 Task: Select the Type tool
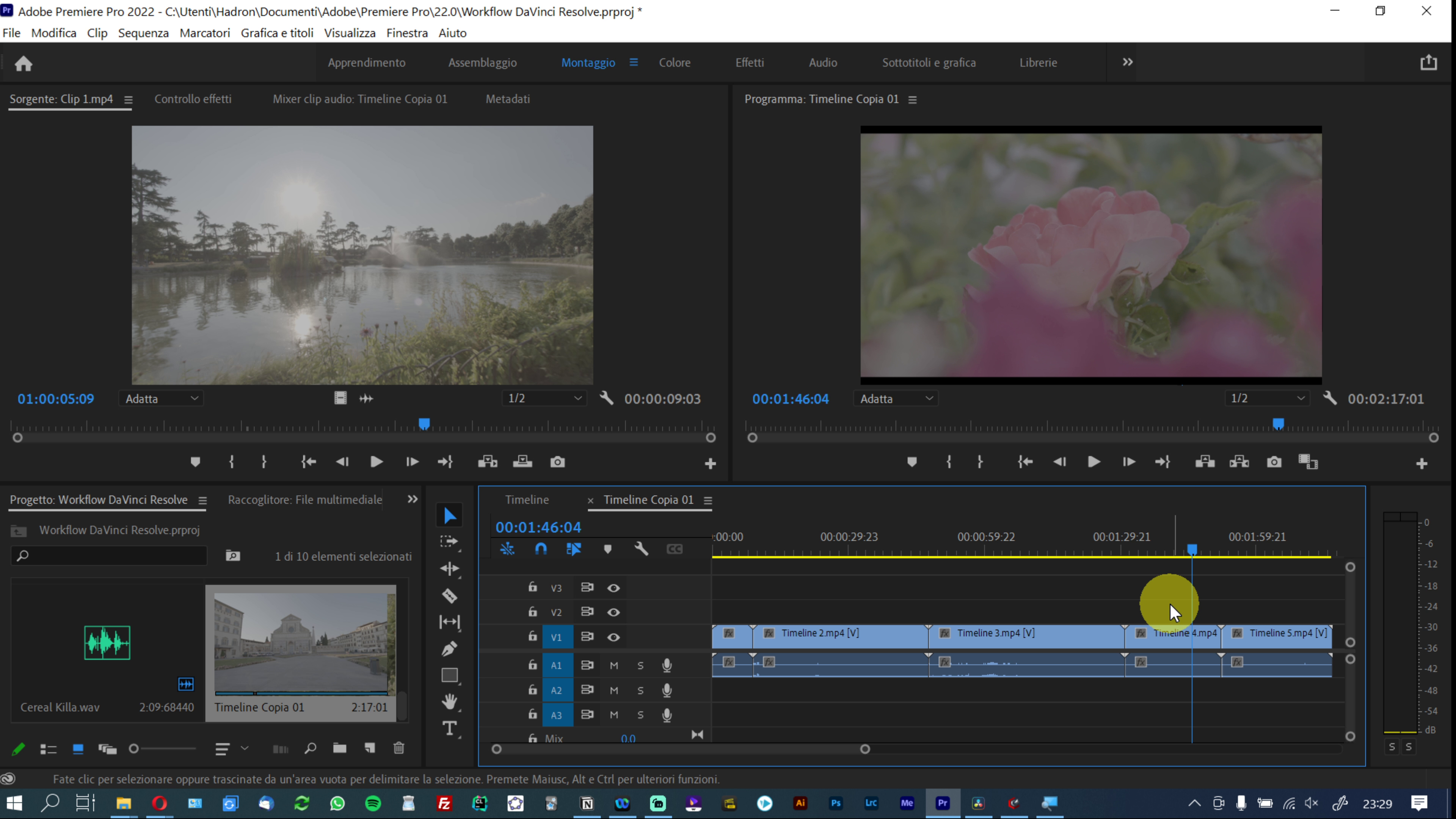tap(450, 728)
